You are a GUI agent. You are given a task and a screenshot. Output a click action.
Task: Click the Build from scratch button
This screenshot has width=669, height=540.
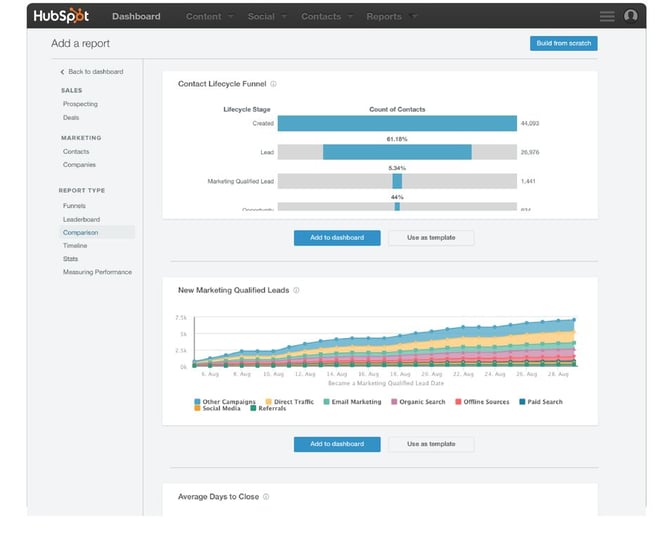[x=562, y=43]
